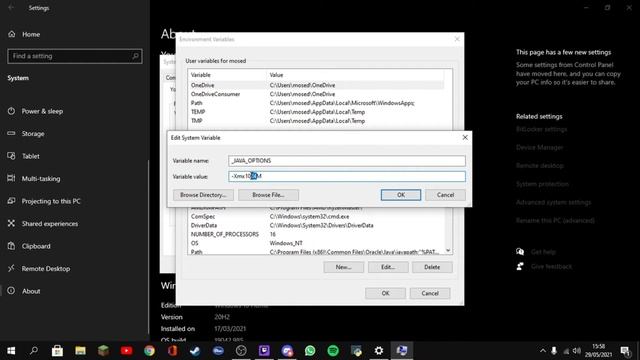Click Delete in Environment Variables
The image size is (640, 360).
click(x=432, y=267)
